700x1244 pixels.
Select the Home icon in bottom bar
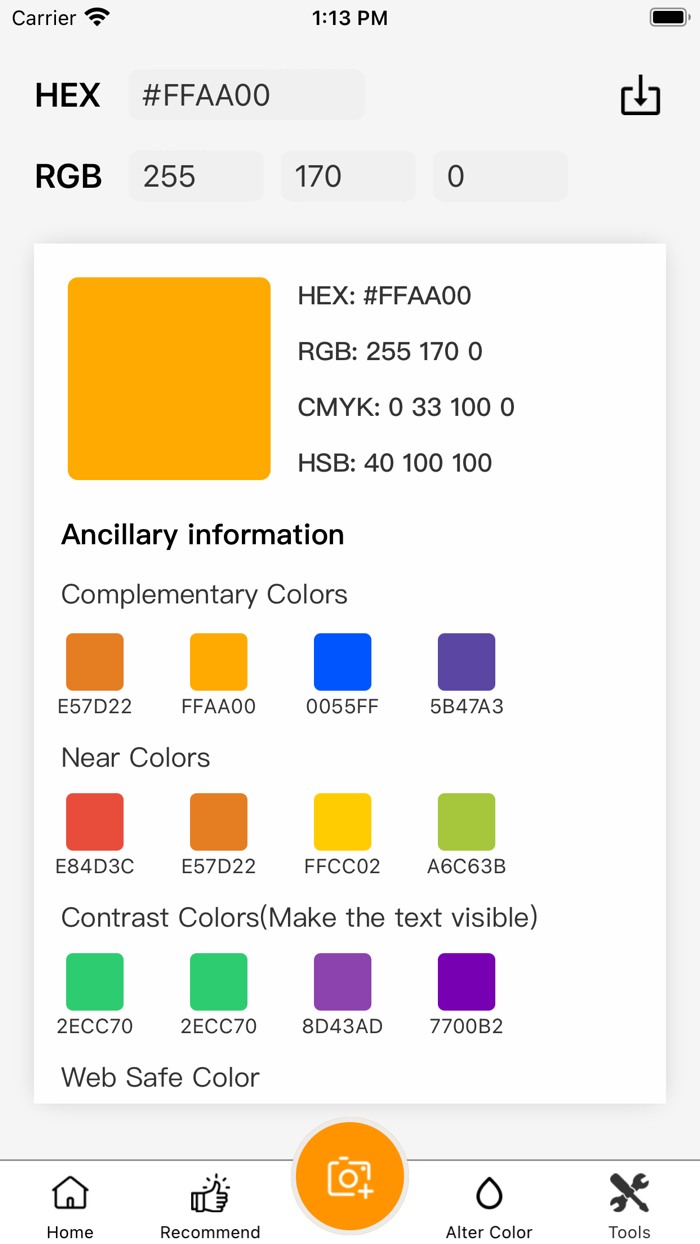point(70,1192)
